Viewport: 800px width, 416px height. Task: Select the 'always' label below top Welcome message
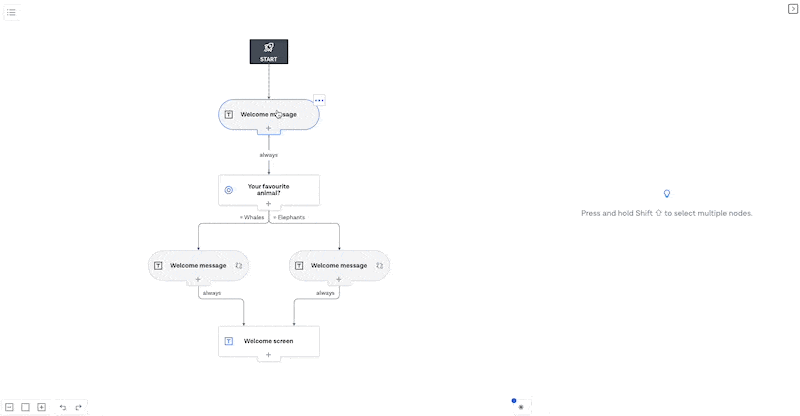[x=268, y=155]
